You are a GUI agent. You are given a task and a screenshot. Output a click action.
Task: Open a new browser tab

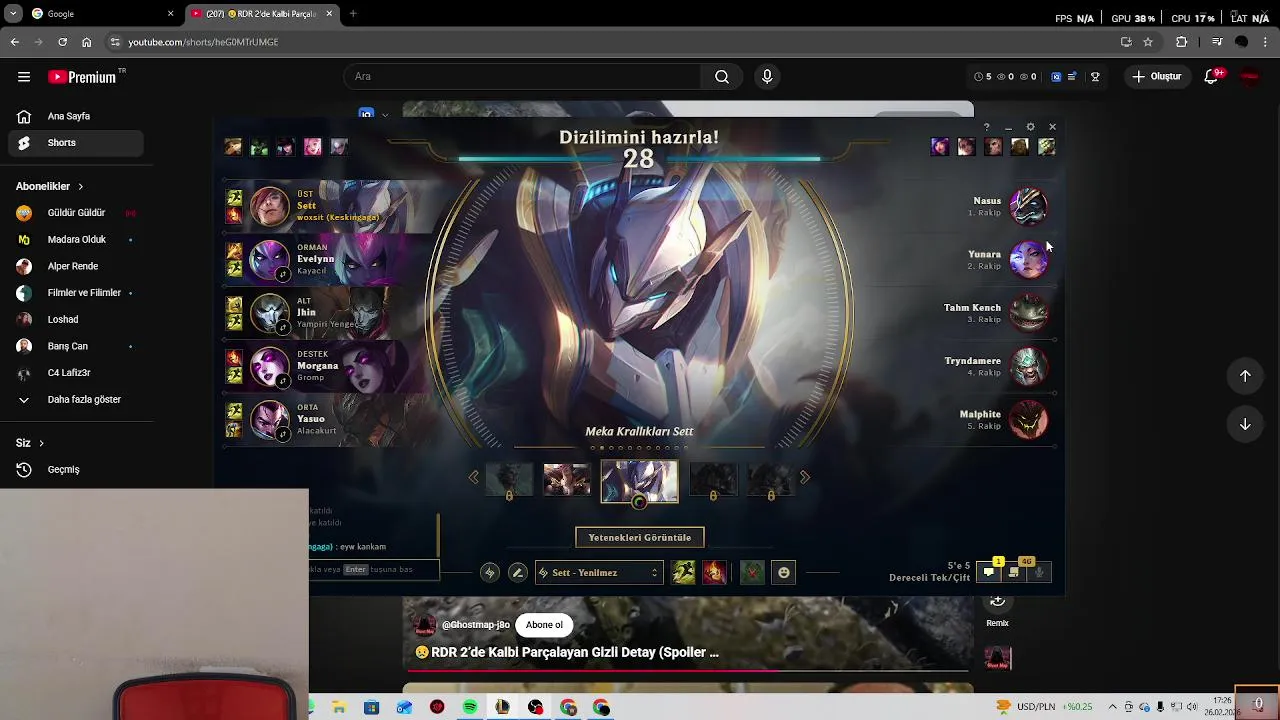pos(353,14)
